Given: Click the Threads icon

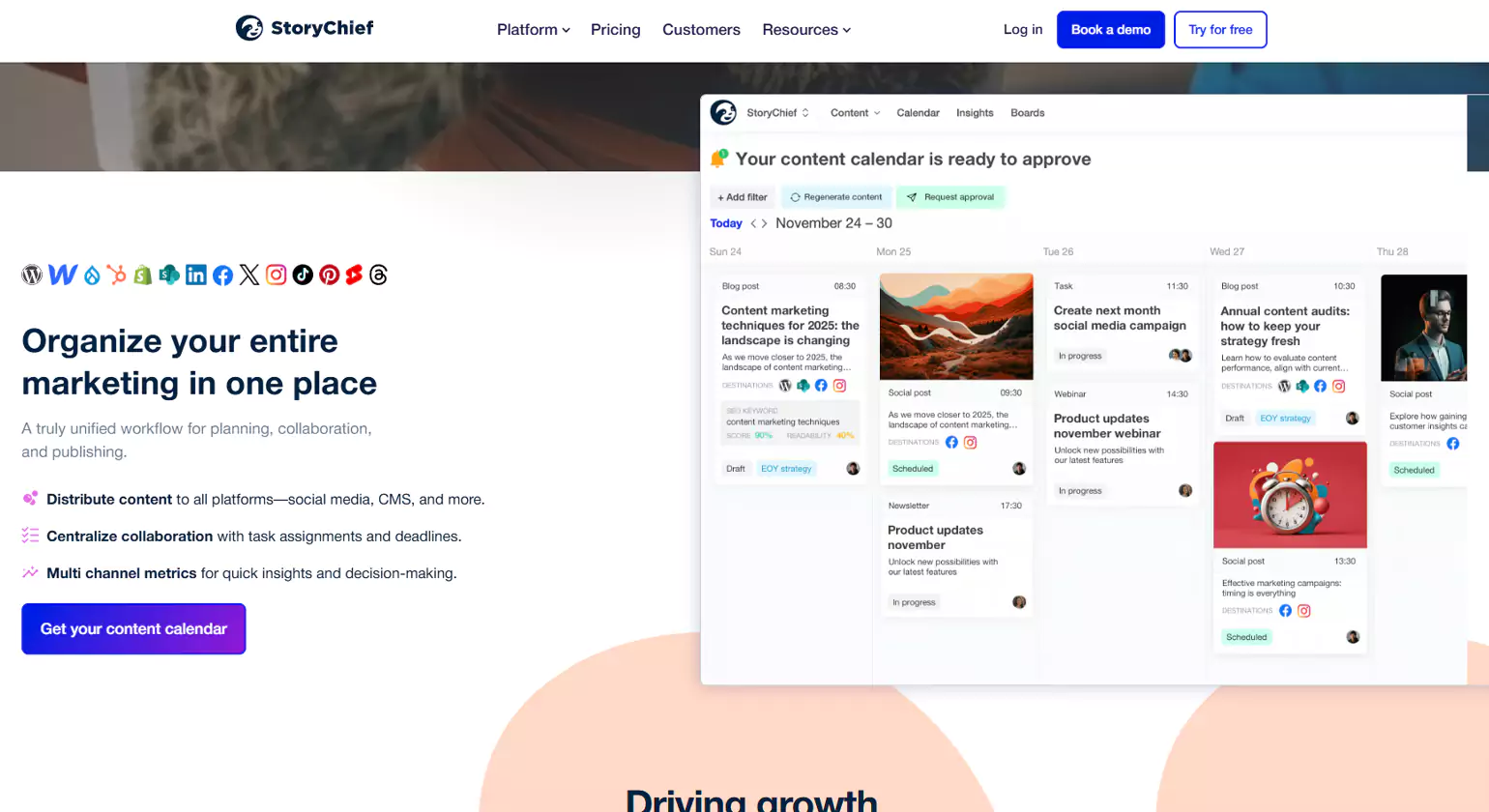Looking at the screenshot, I should (x=379, y=275).
